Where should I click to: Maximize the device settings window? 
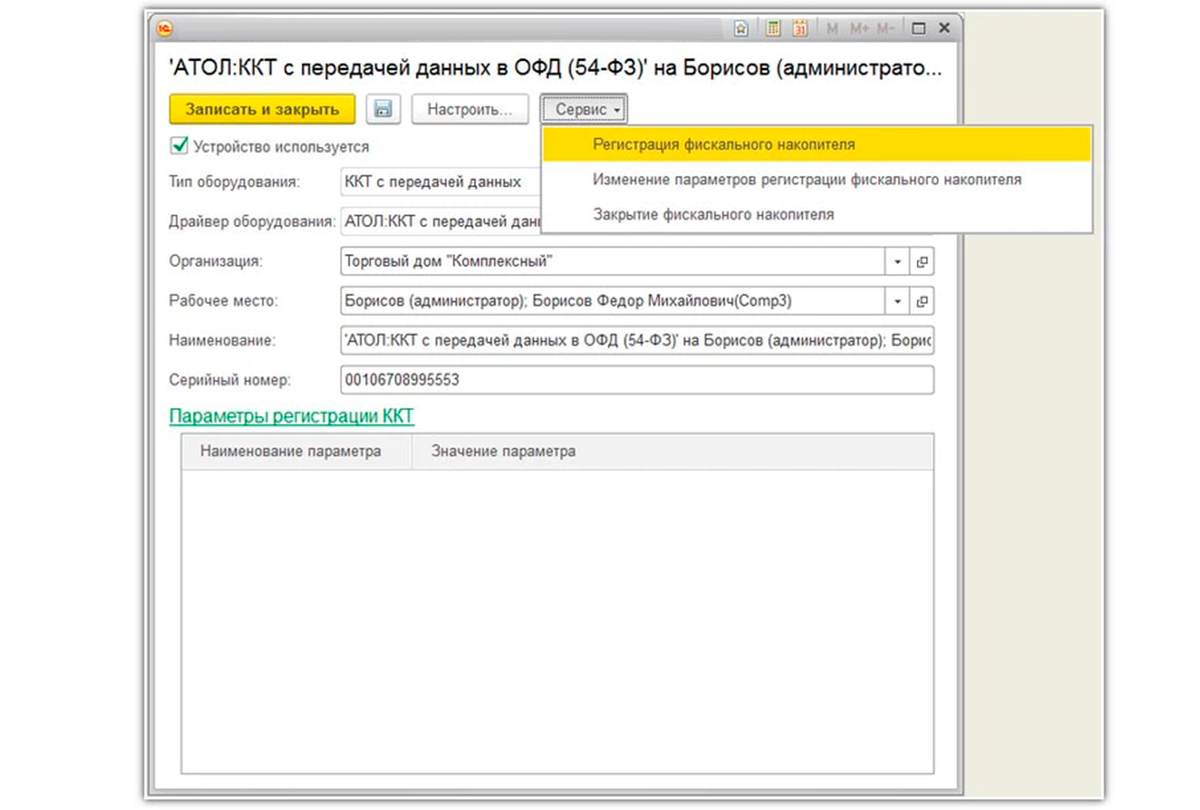coord(919,29)
